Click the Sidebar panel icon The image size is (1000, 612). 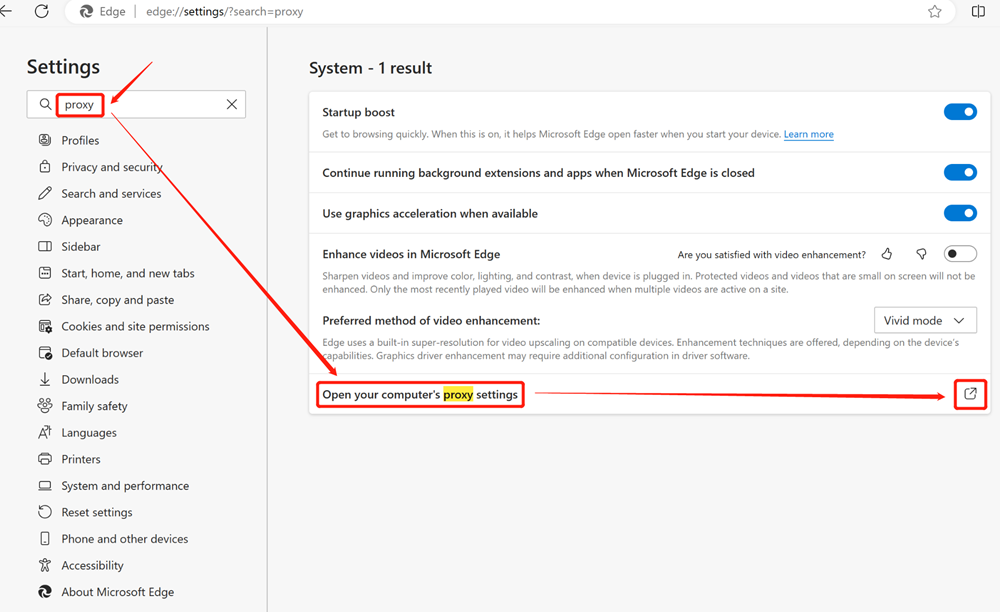pos(45,246)
